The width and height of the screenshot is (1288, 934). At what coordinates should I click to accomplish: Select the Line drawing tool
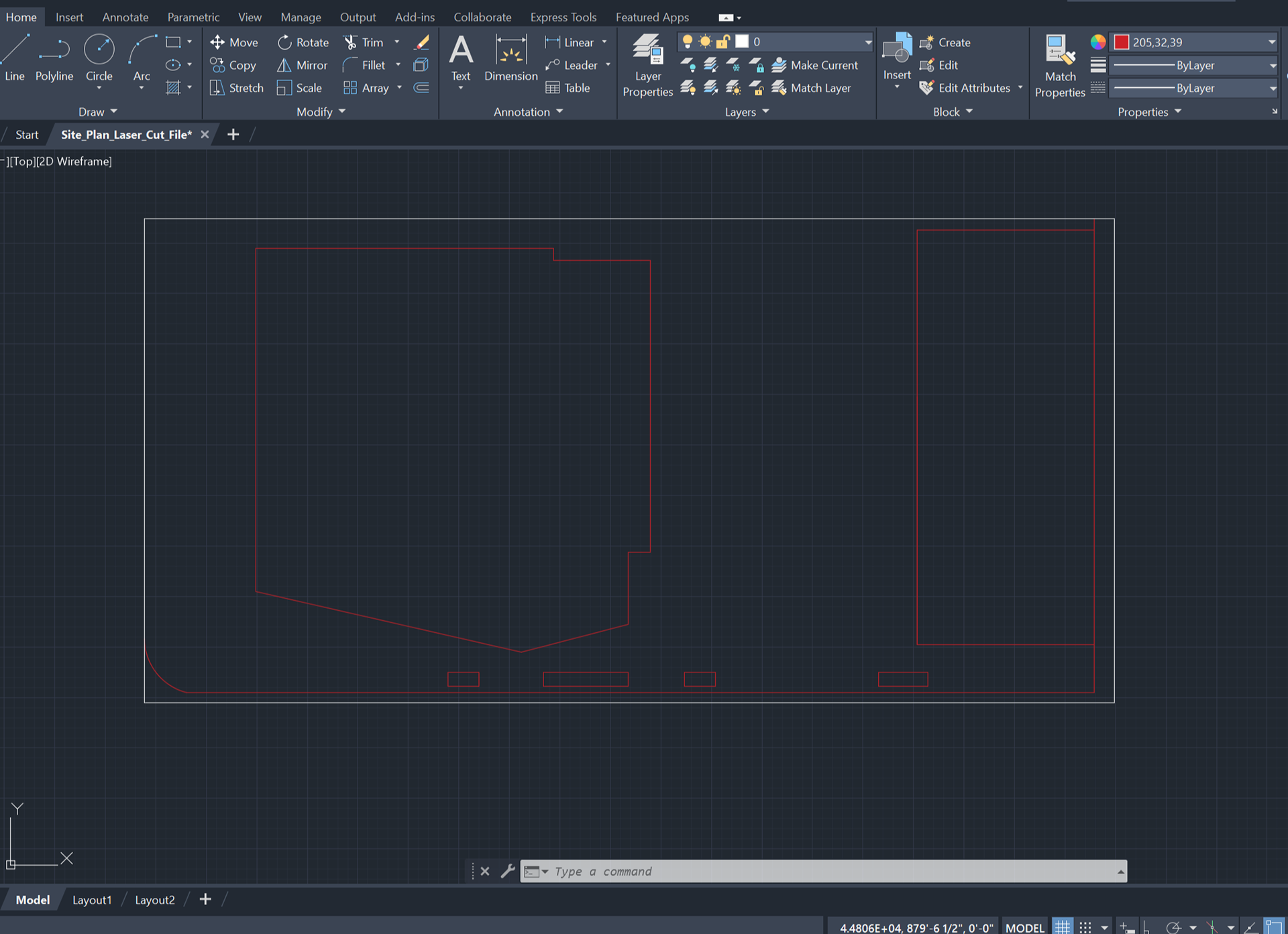15,58
